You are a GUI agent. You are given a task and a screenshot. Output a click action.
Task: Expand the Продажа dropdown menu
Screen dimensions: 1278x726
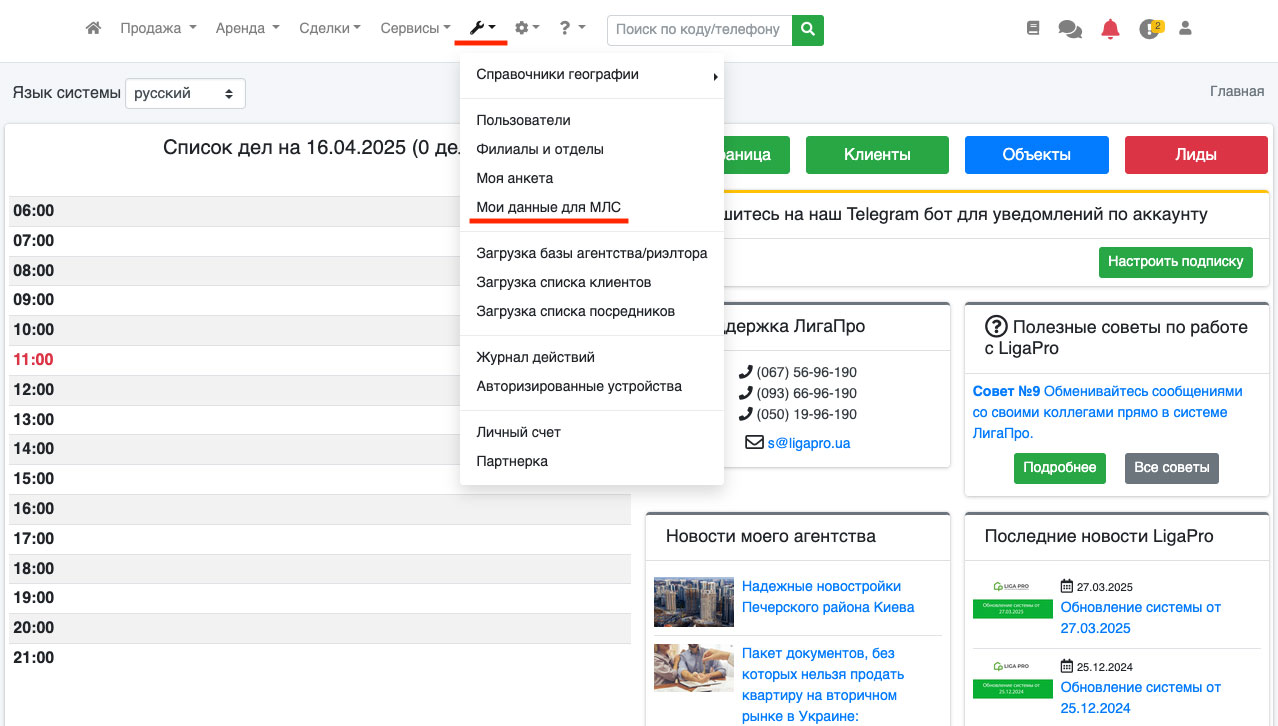[158, 29]
